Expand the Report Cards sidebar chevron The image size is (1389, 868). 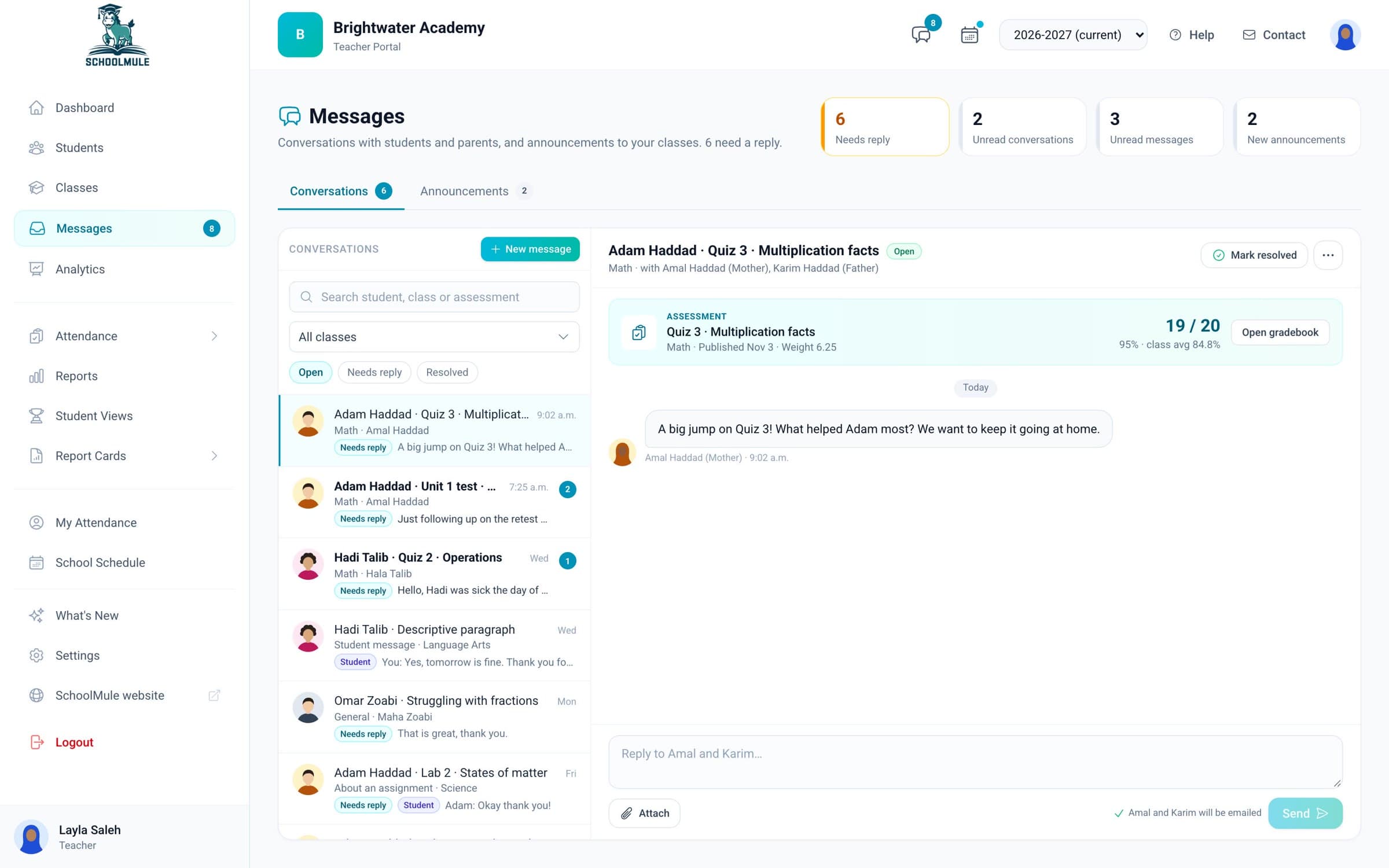[214, 456]
